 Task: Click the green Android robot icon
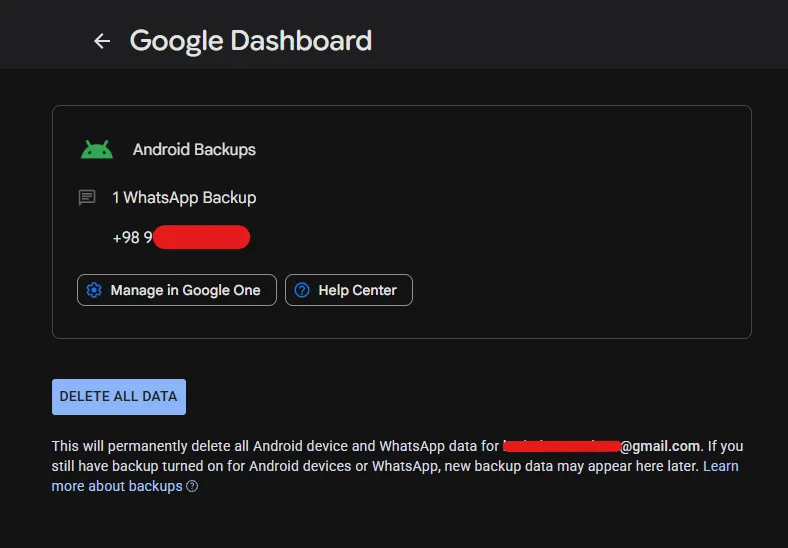97,150
